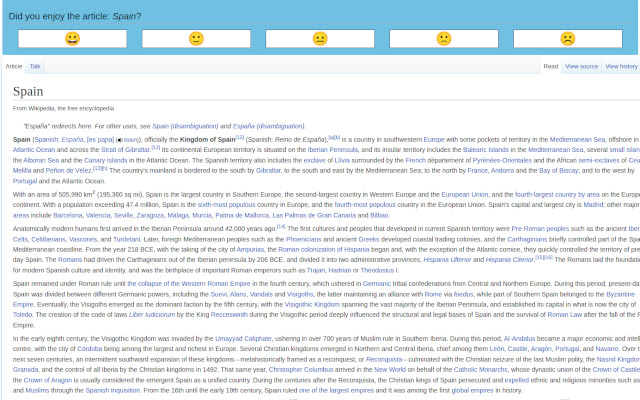Image resolution: width=640 pixels, height=400 pixels.
Task: Open the Article tab
Action: 14,66
